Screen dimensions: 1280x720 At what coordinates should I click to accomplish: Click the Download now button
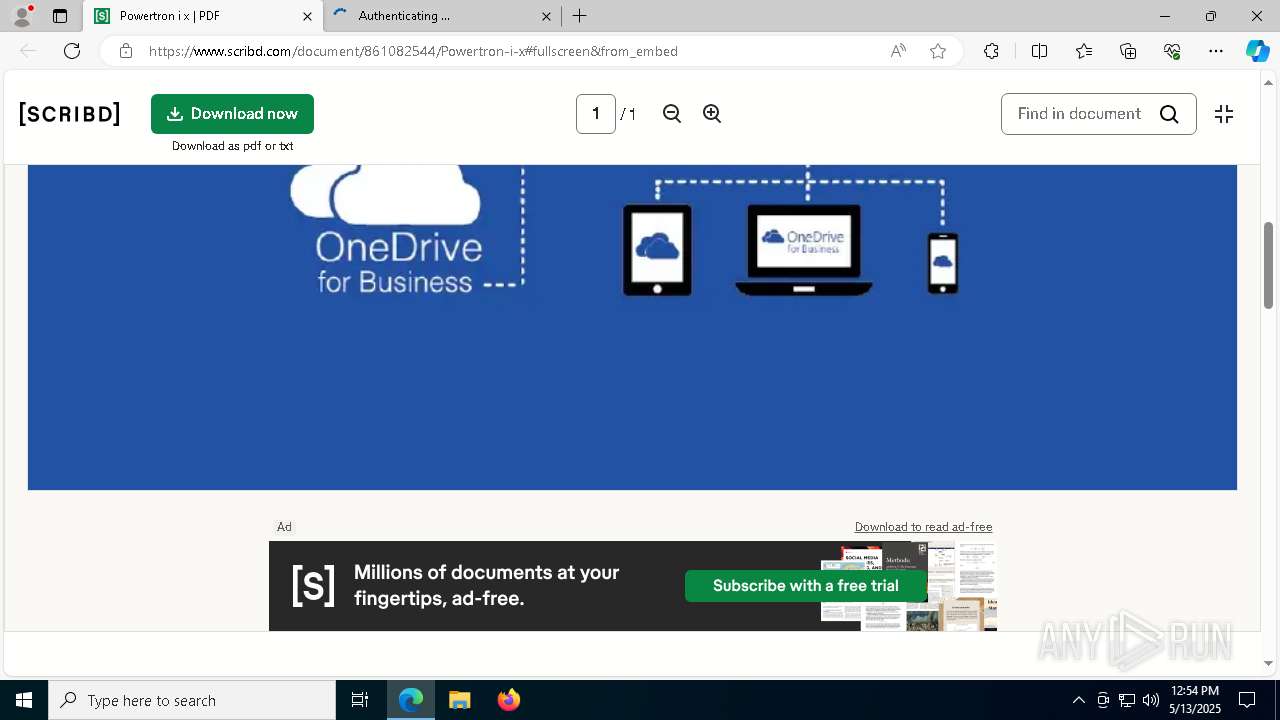pos(232,114)
